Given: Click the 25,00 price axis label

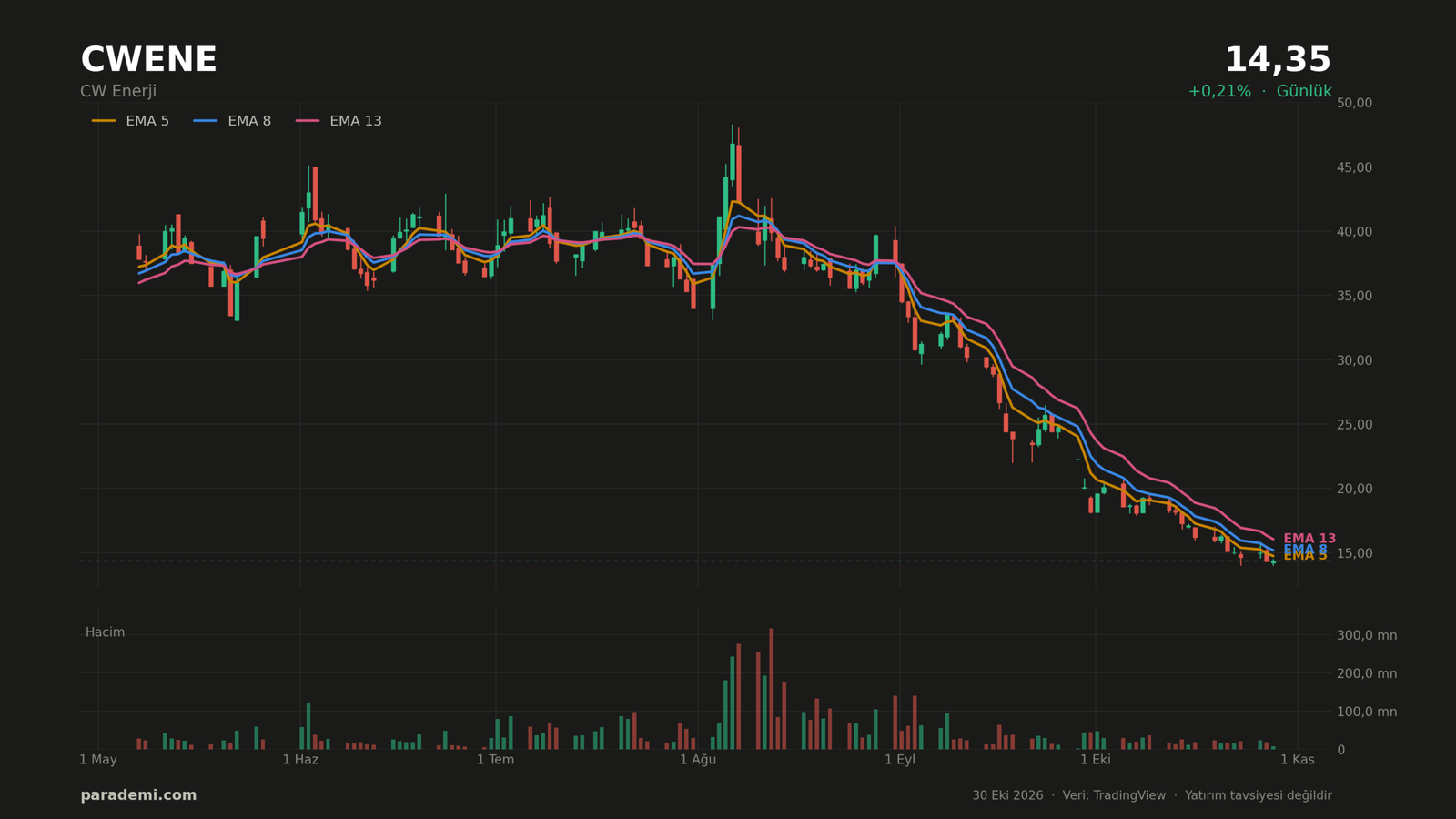Looking at the screenshot, I should tap(1354, 424).
